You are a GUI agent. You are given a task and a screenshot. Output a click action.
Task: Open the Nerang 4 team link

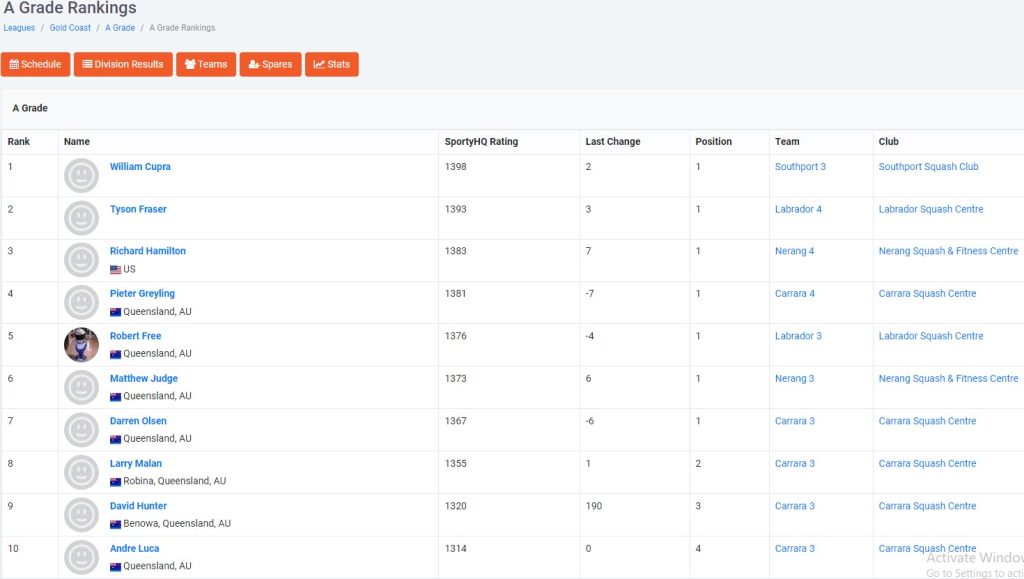click(x=795, y=251)
